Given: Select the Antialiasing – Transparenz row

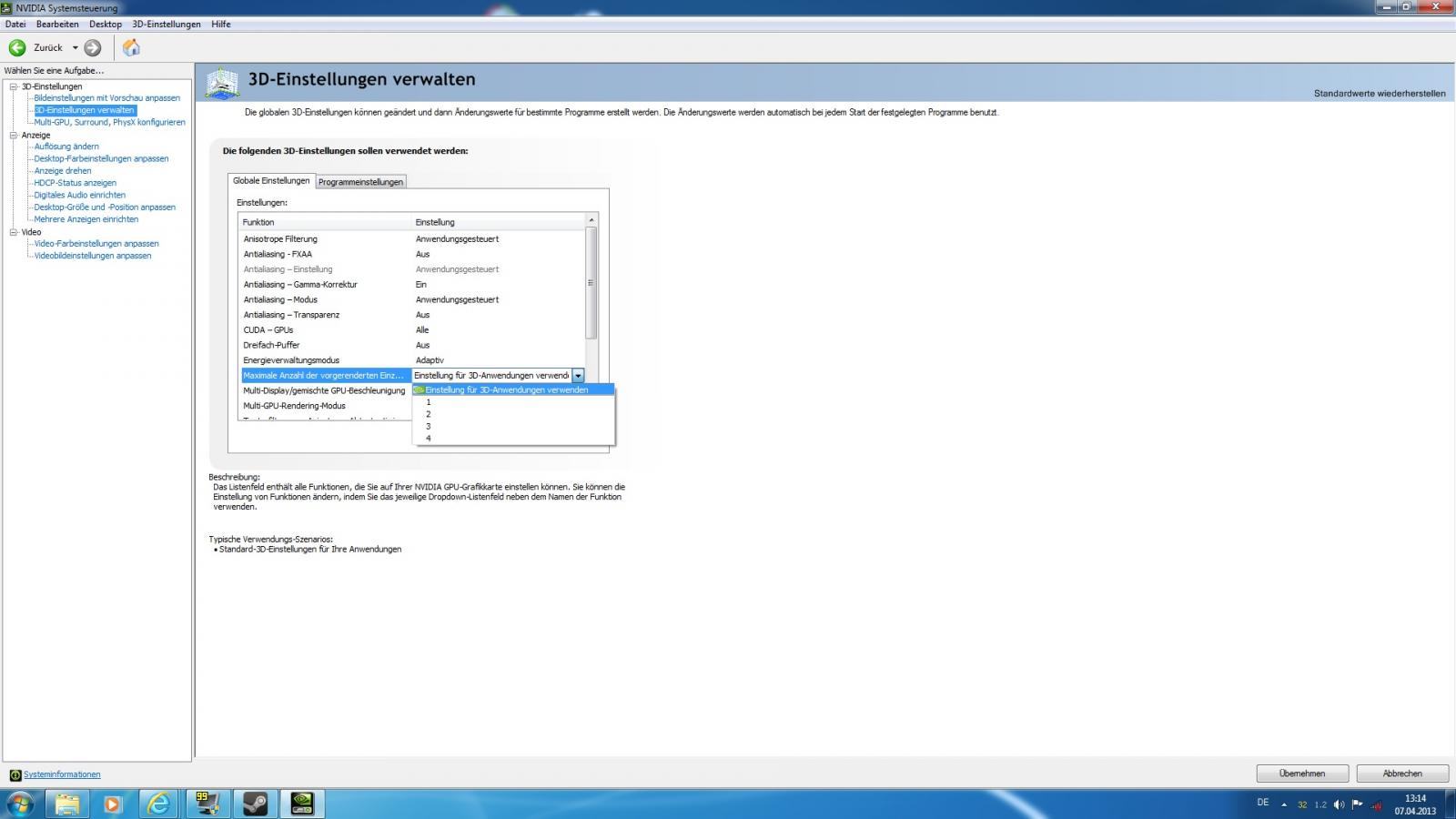Looking at the screenshot, I should tap(413, 315).
